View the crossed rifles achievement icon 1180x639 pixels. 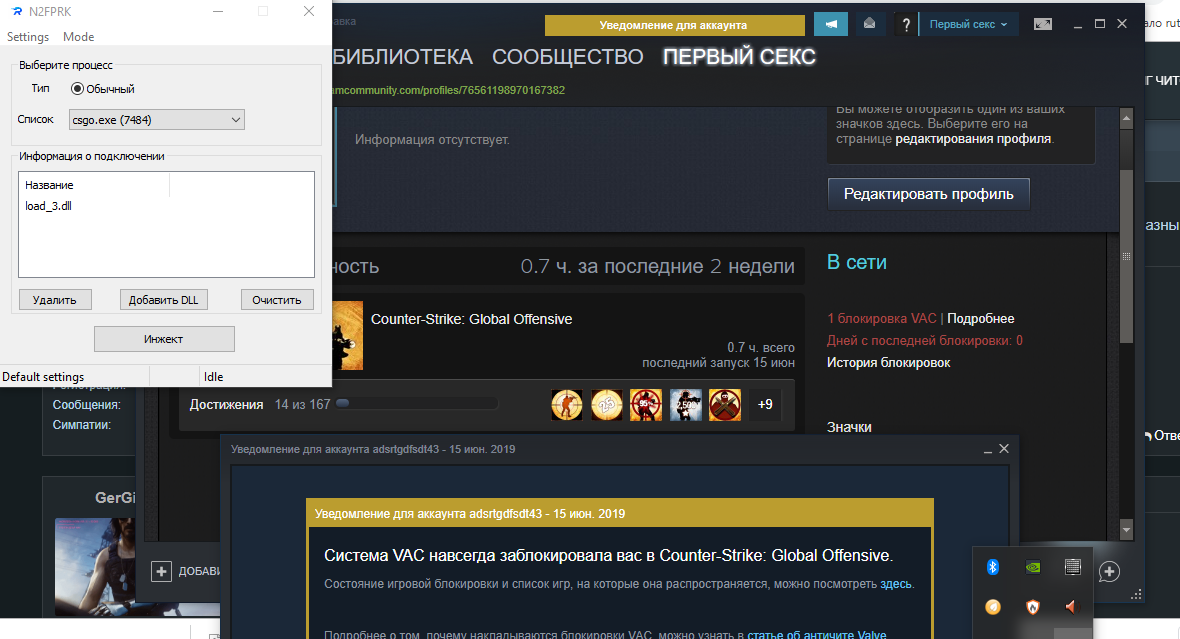pos(725,405)
